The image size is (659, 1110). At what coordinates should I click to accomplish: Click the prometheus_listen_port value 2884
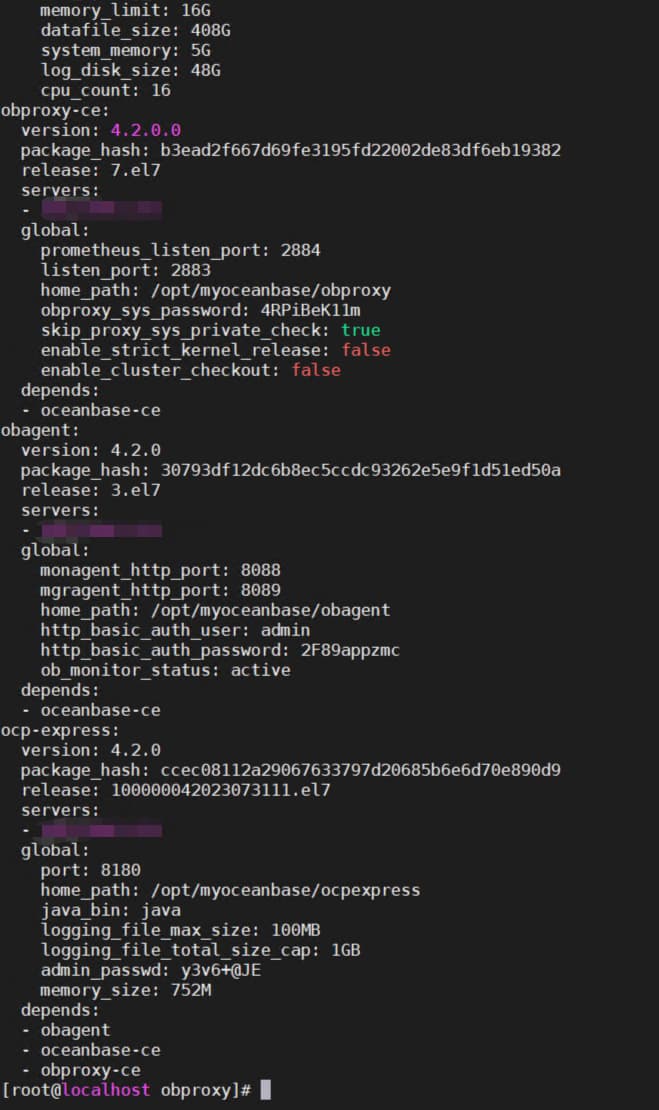pos(301,250)
